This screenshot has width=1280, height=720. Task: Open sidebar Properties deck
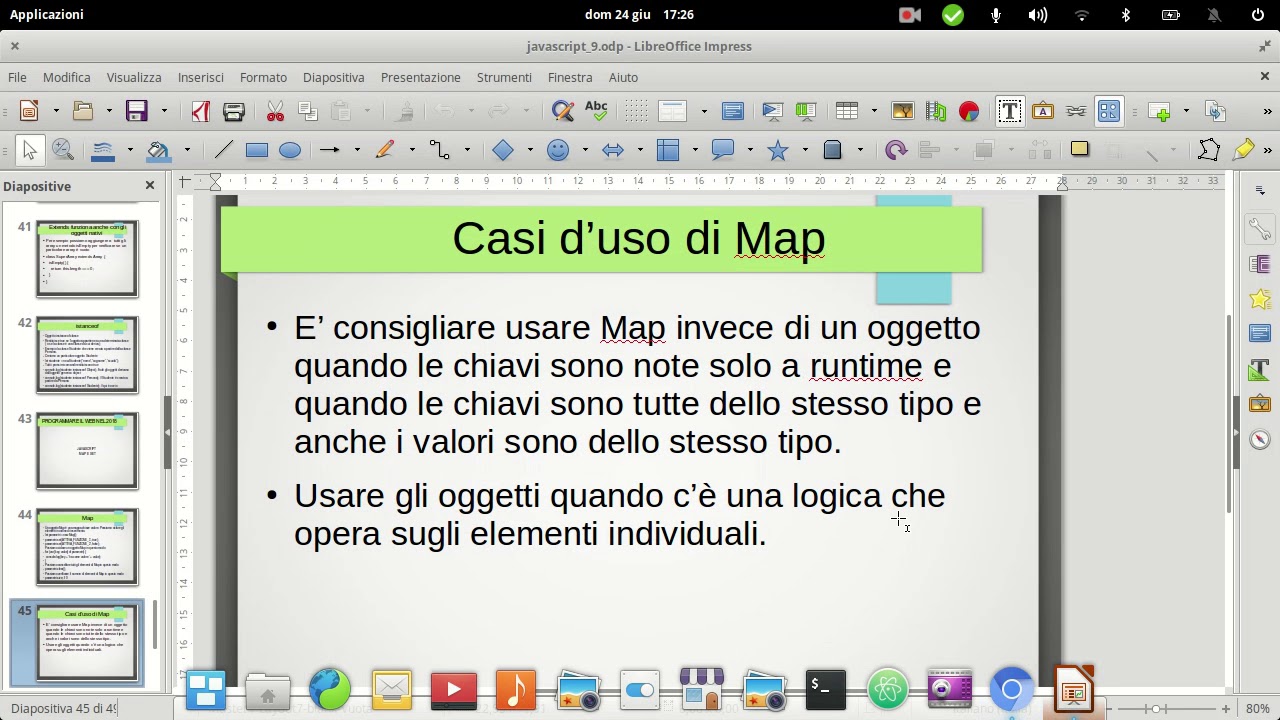(1259, 229)
